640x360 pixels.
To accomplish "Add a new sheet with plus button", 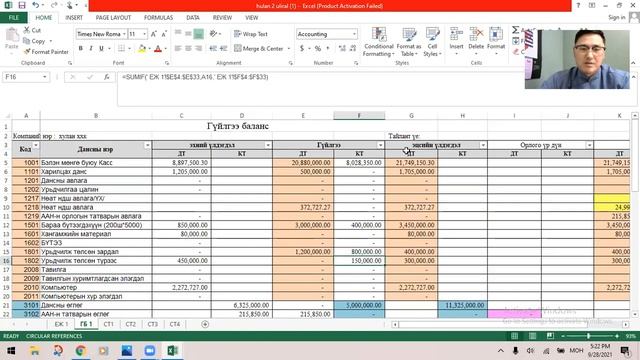I will [x=205, y=324].
